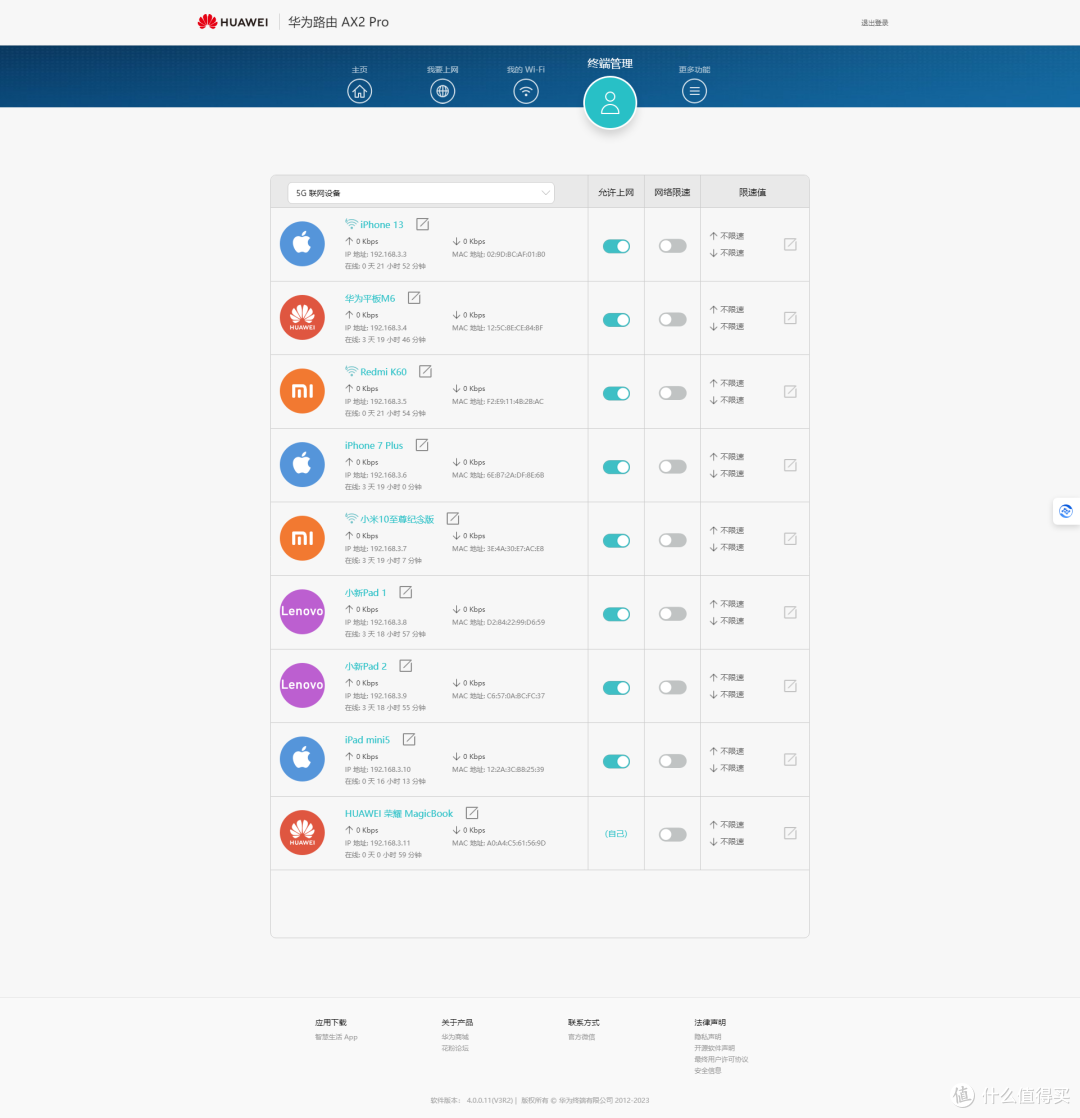1080x1118 pixels.
Task: Click the 我的 Wi-Fi tab label
Action: [x=525, y=69]
